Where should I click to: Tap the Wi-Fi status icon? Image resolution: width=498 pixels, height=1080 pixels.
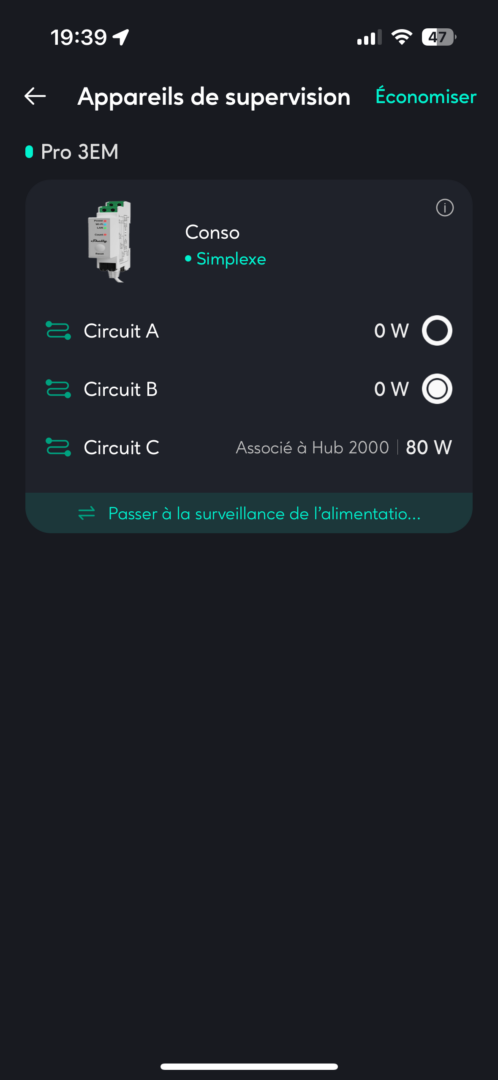[x=400, y=37]
